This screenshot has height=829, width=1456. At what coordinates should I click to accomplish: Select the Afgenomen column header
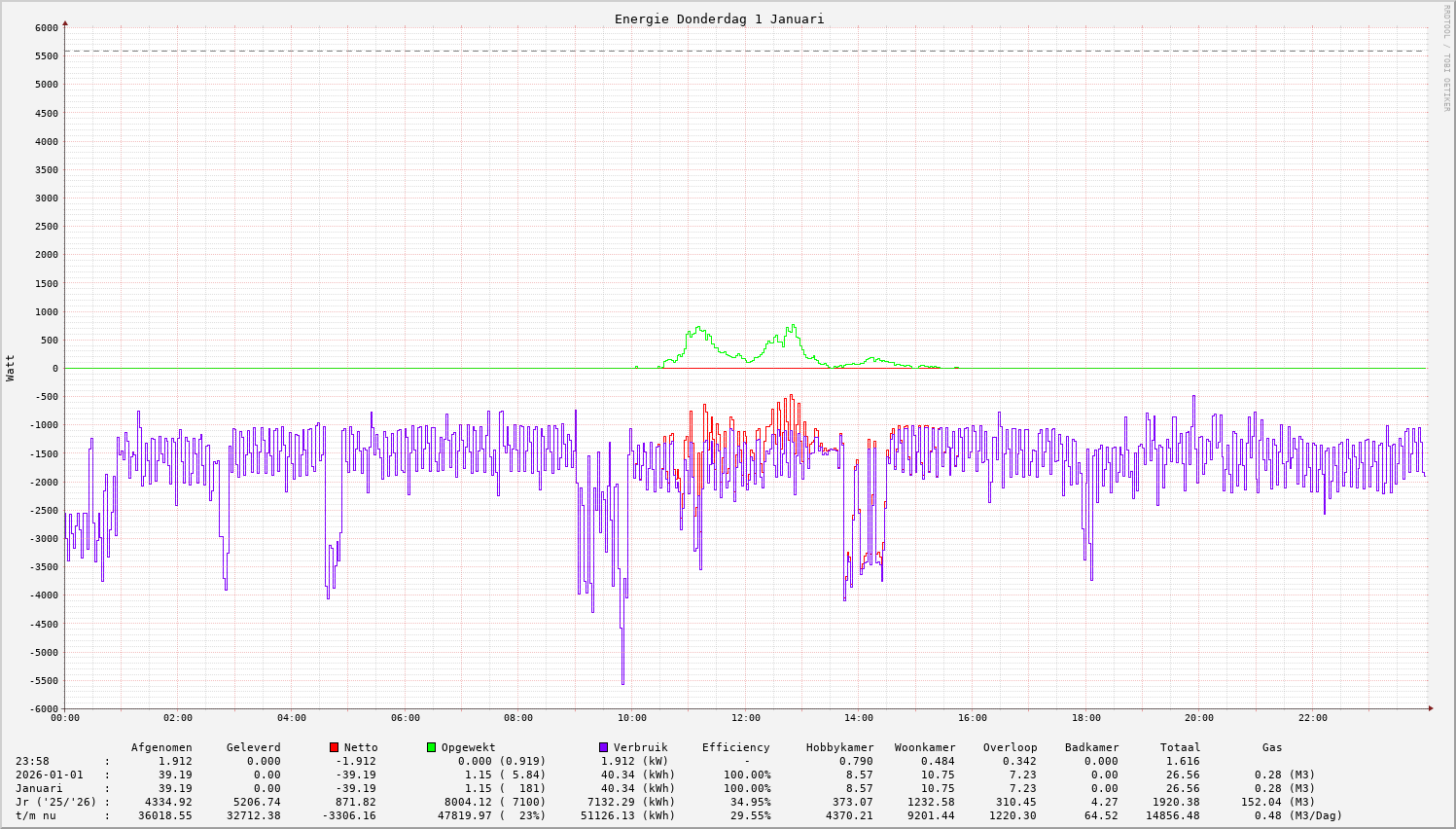pos(161,748)
